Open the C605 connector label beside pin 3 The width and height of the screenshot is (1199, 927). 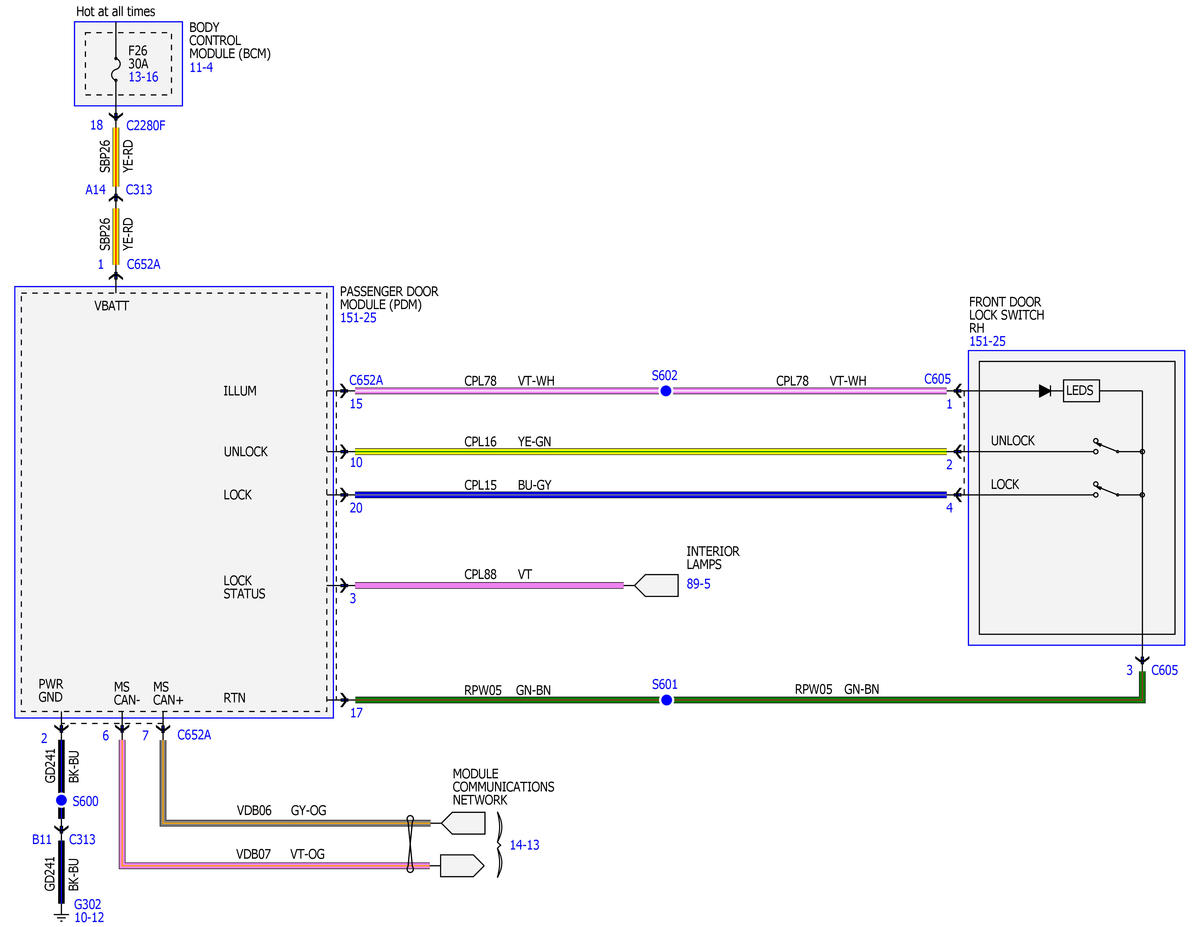click(1165, 670)
